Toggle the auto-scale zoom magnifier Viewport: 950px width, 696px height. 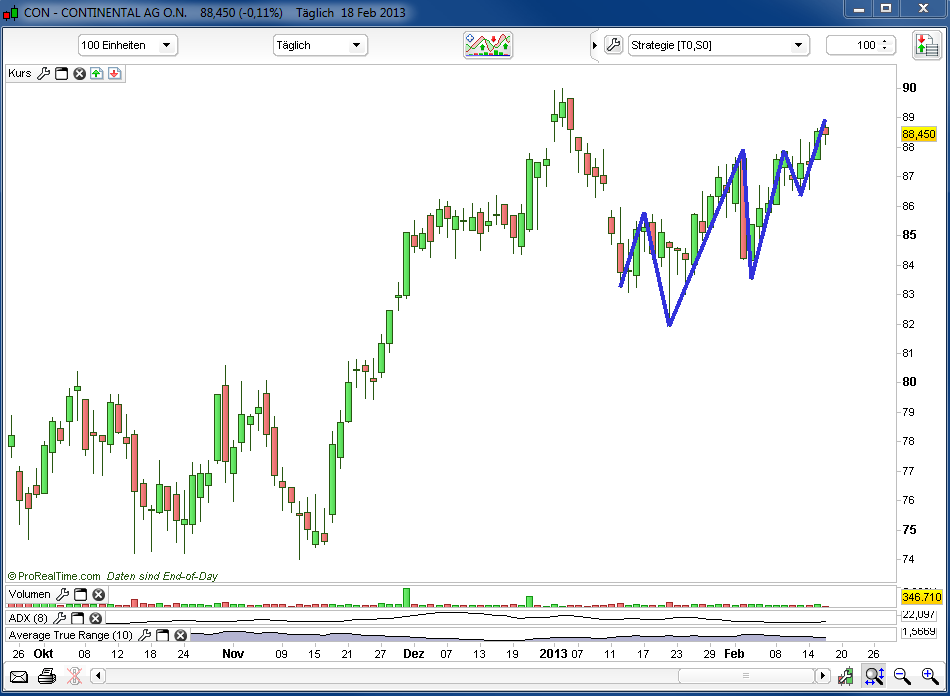pos(874,676)
